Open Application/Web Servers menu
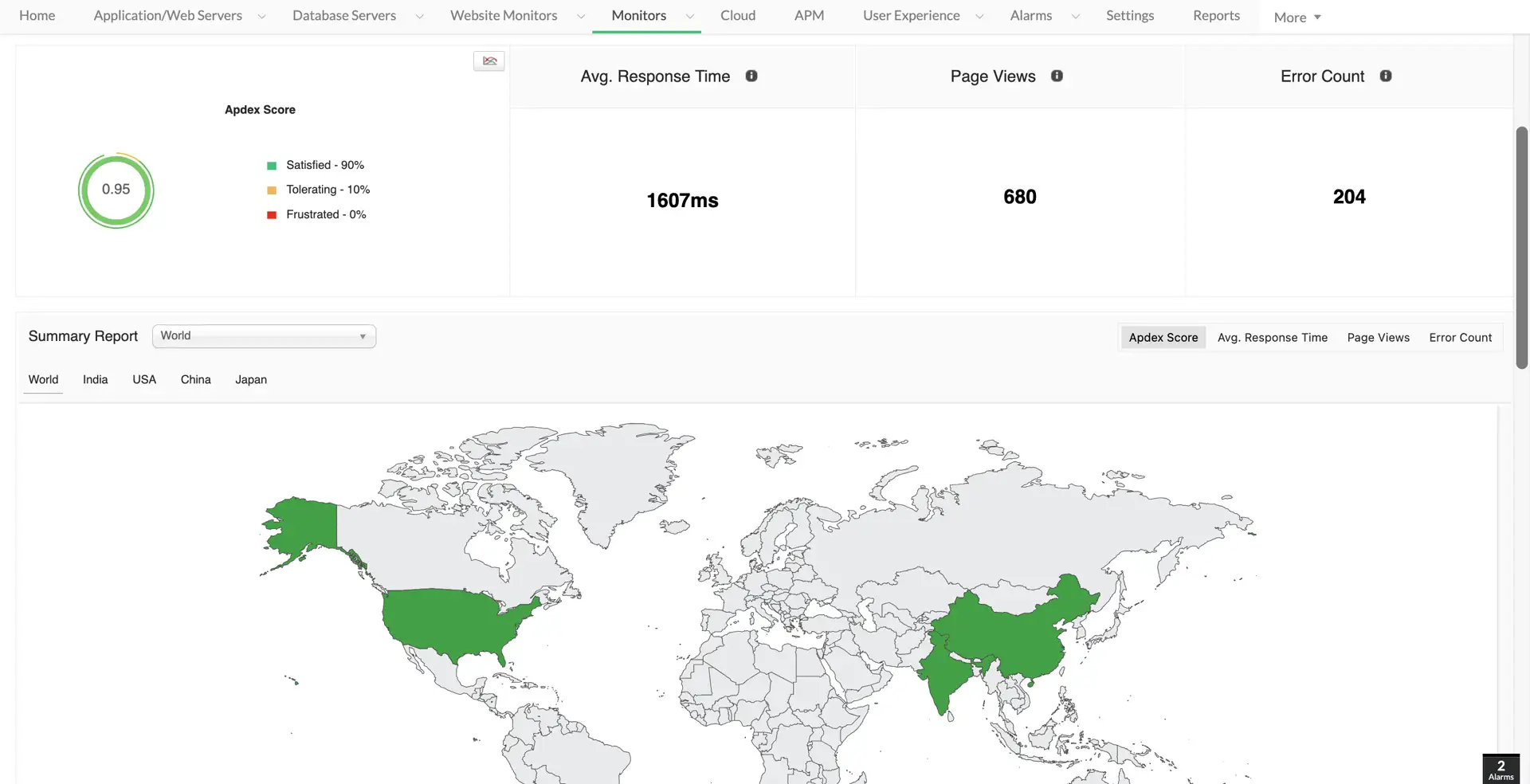Image resolution: width=1530 pixels, height=784 pixels. coord(167,16)
